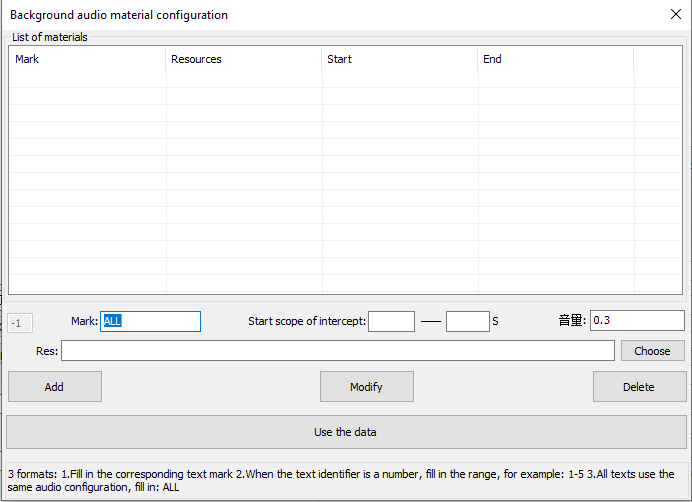The width and height of the screenshot is (692, 502).
Task: Click the greyed-out -1 index box
Action: pyautogui.click(x=21, y=323)
